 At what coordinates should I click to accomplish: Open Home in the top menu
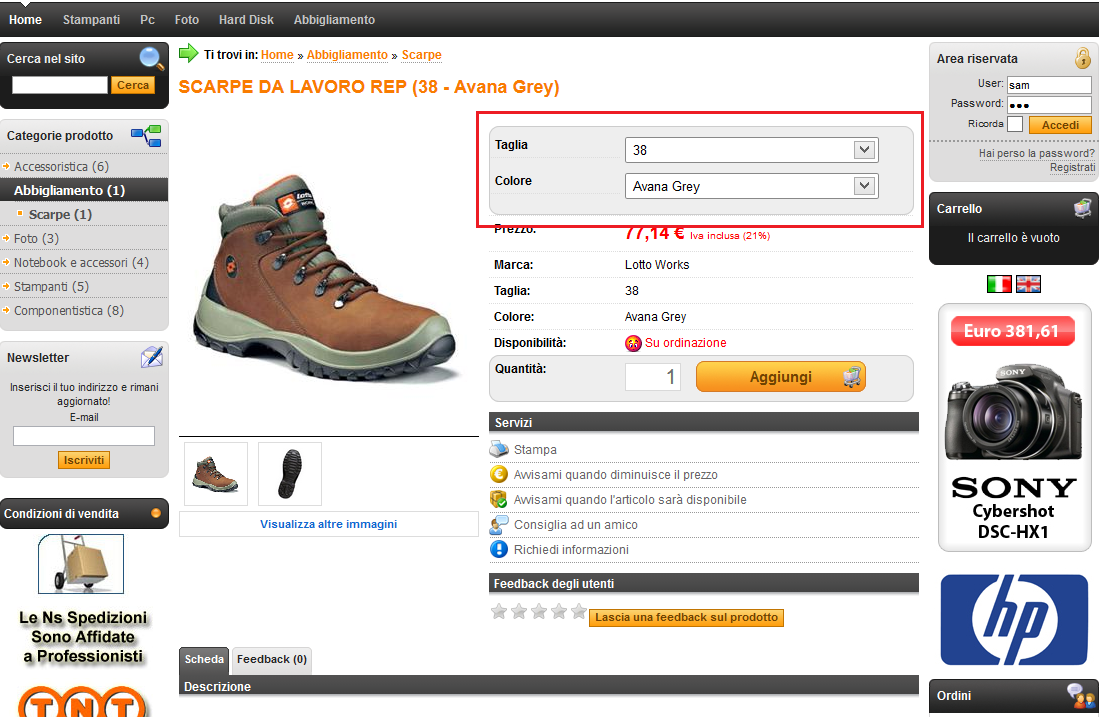click(x=25, y=20)
